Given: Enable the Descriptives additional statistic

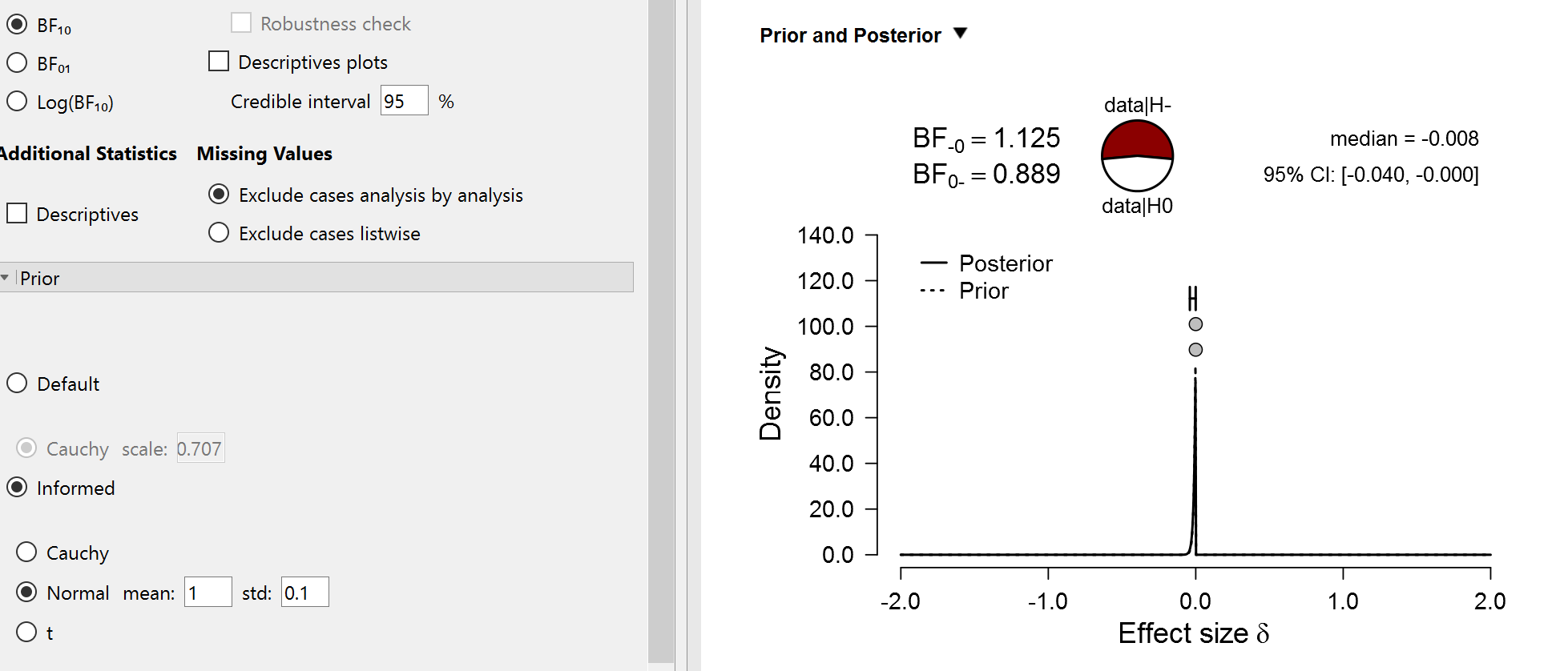Looking at the screenshot, I should [x=17, y=213].
